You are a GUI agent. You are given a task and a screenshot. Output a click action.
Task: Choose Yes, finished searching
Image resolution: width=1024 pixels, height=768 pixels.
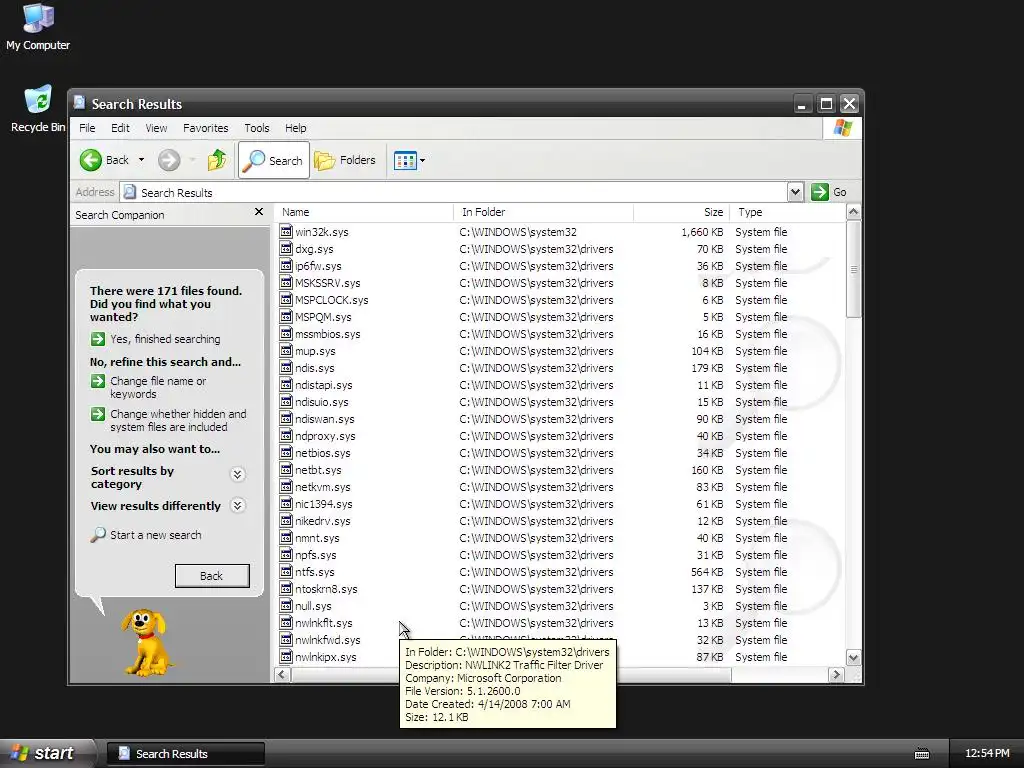pos(155,339)
